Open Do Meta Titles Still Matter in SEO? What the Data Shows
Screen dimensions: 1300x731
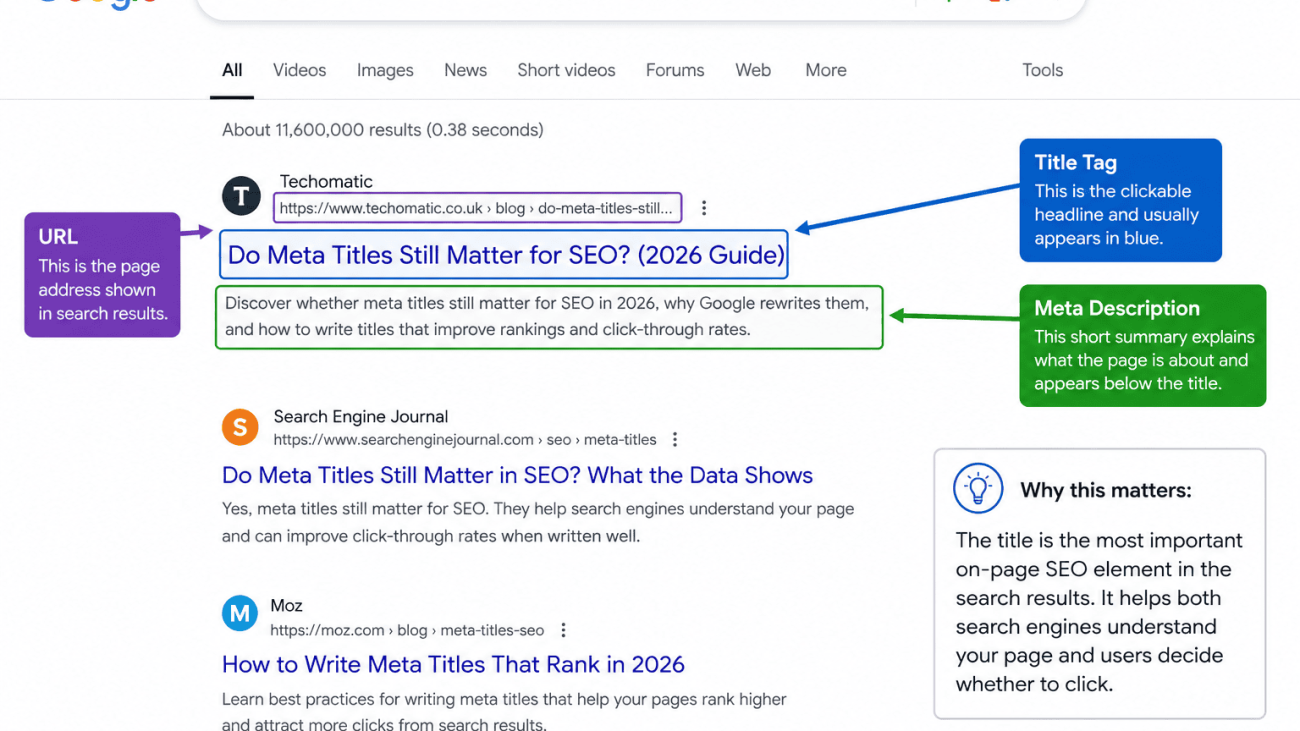coord(517,475)
